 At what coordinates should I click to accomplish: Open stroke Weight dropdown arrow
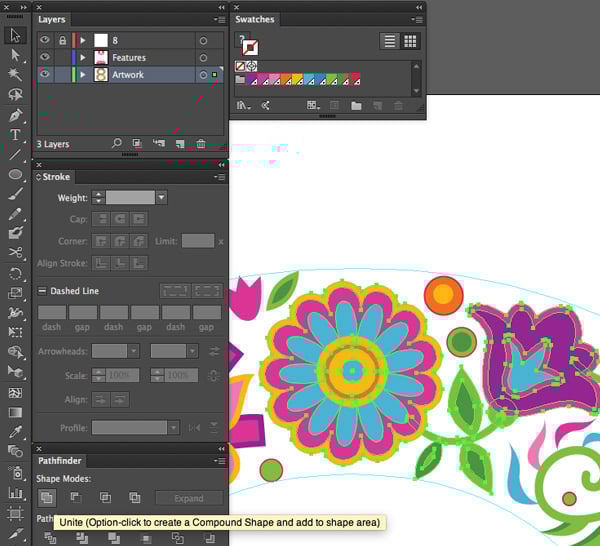click(x=161, y=197)
